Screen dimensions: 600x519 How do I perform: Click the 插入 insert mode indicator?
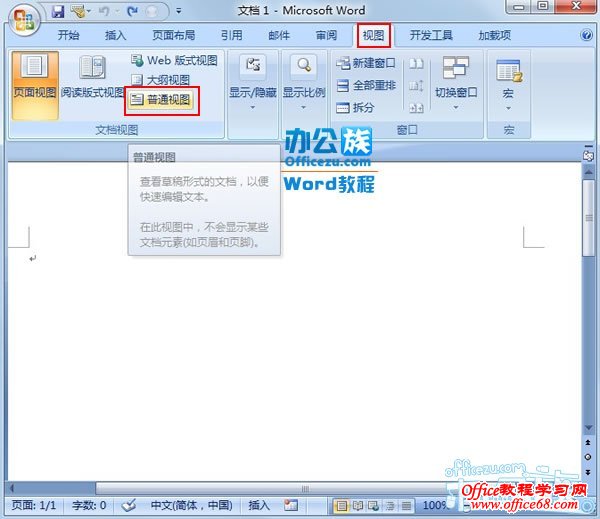pos(259,505)
